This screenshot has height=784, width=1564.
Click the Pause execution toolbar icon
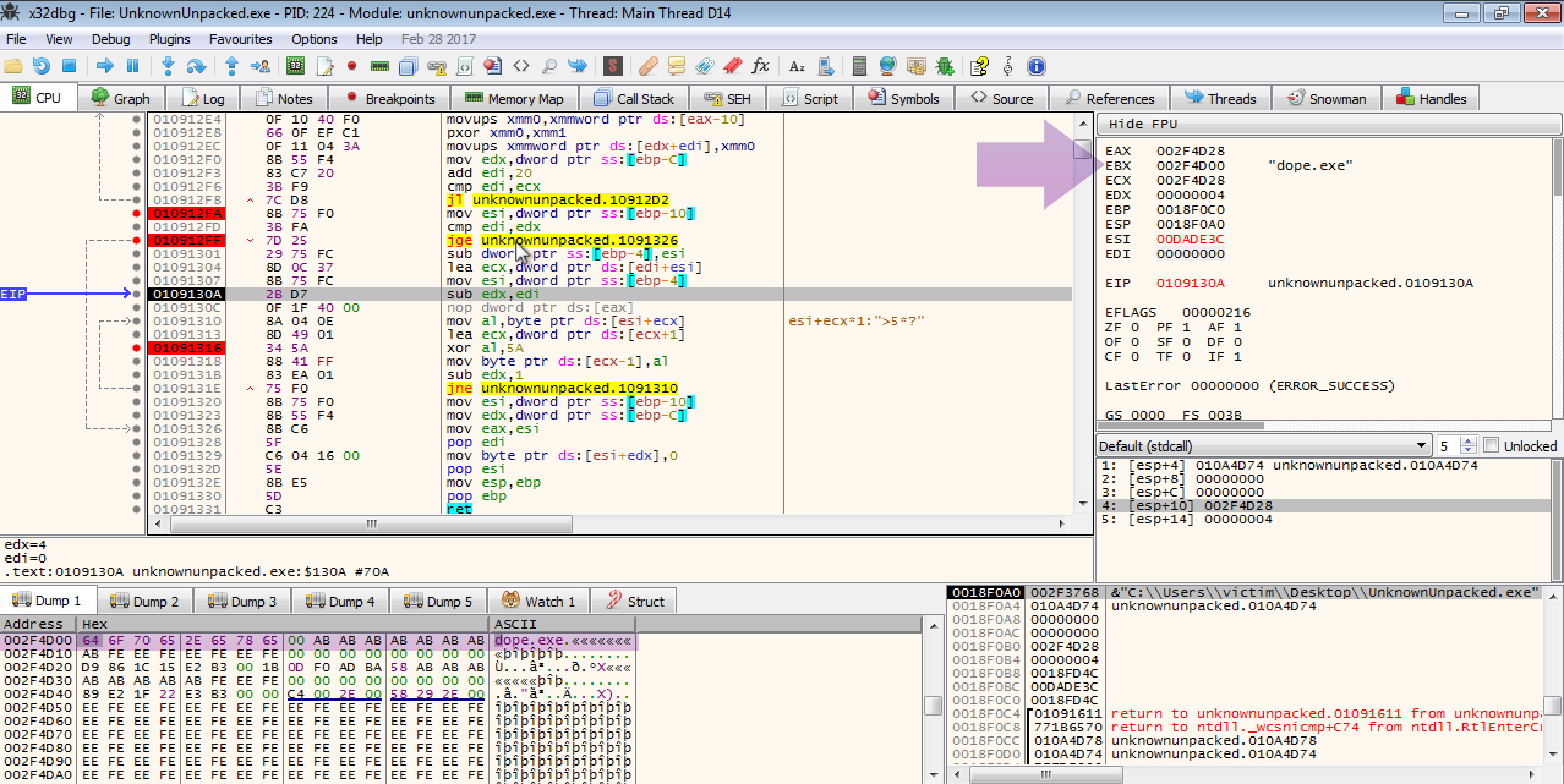click(133, 66)
